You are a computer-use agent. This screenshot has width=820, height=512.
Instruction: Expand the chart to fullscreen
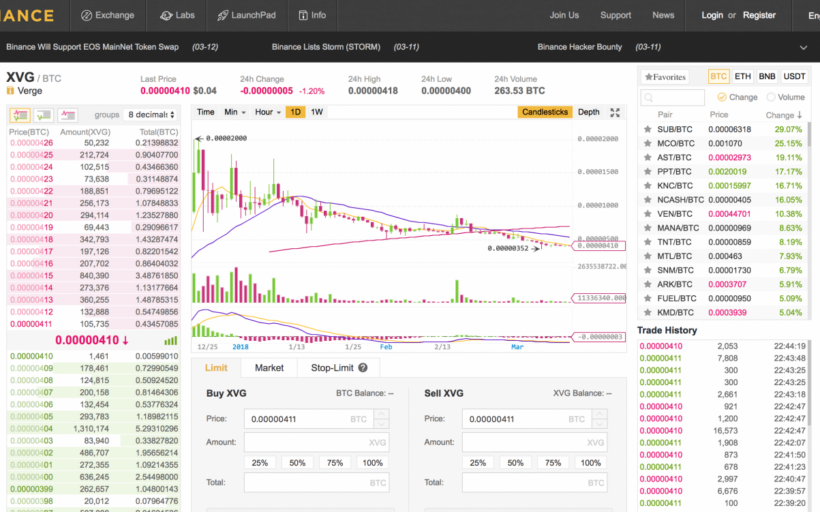(615, 113)
